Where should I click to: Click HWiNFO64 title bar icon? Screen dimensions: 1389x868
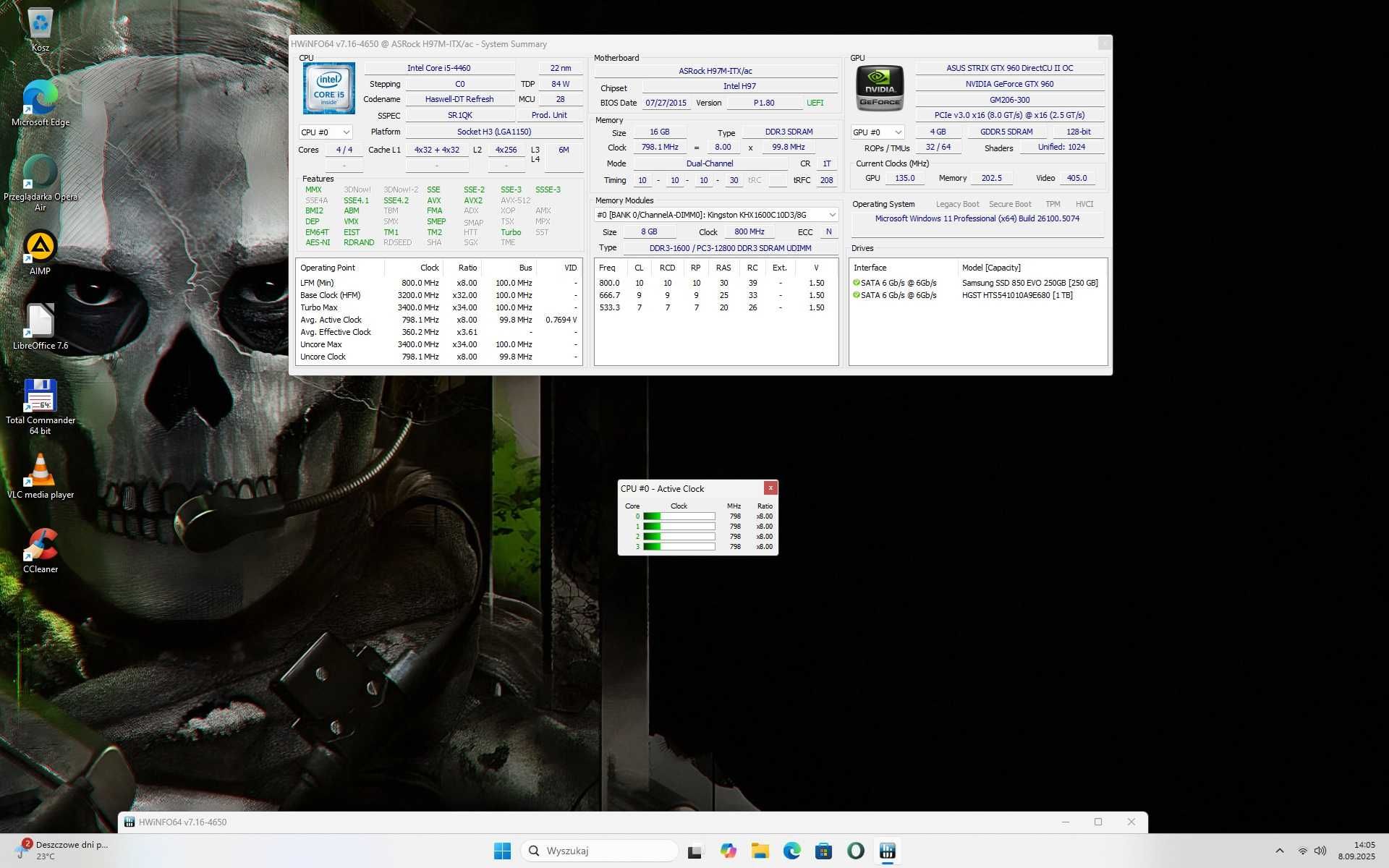pos(129,822)
